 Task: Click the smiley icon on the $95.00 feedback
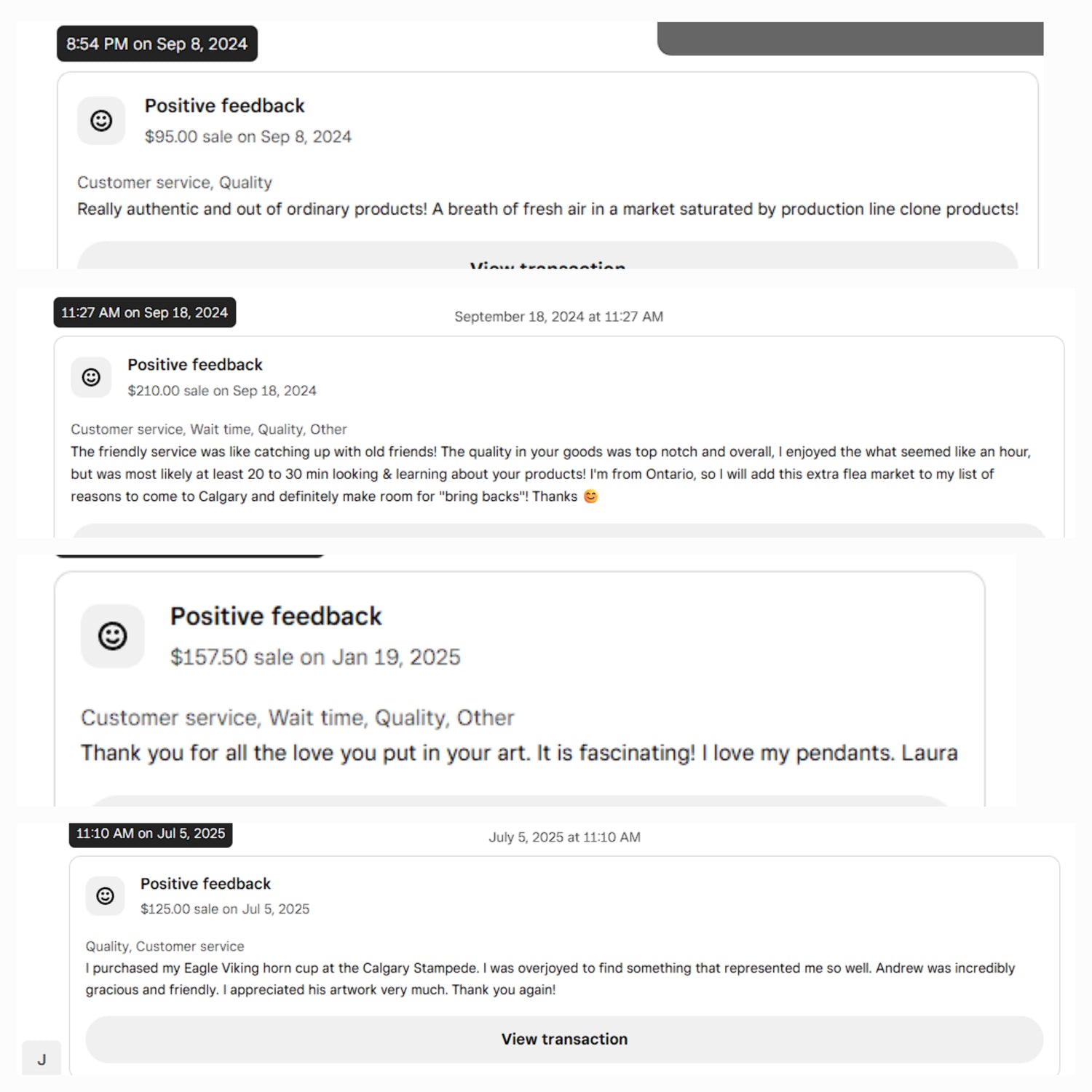101,121
